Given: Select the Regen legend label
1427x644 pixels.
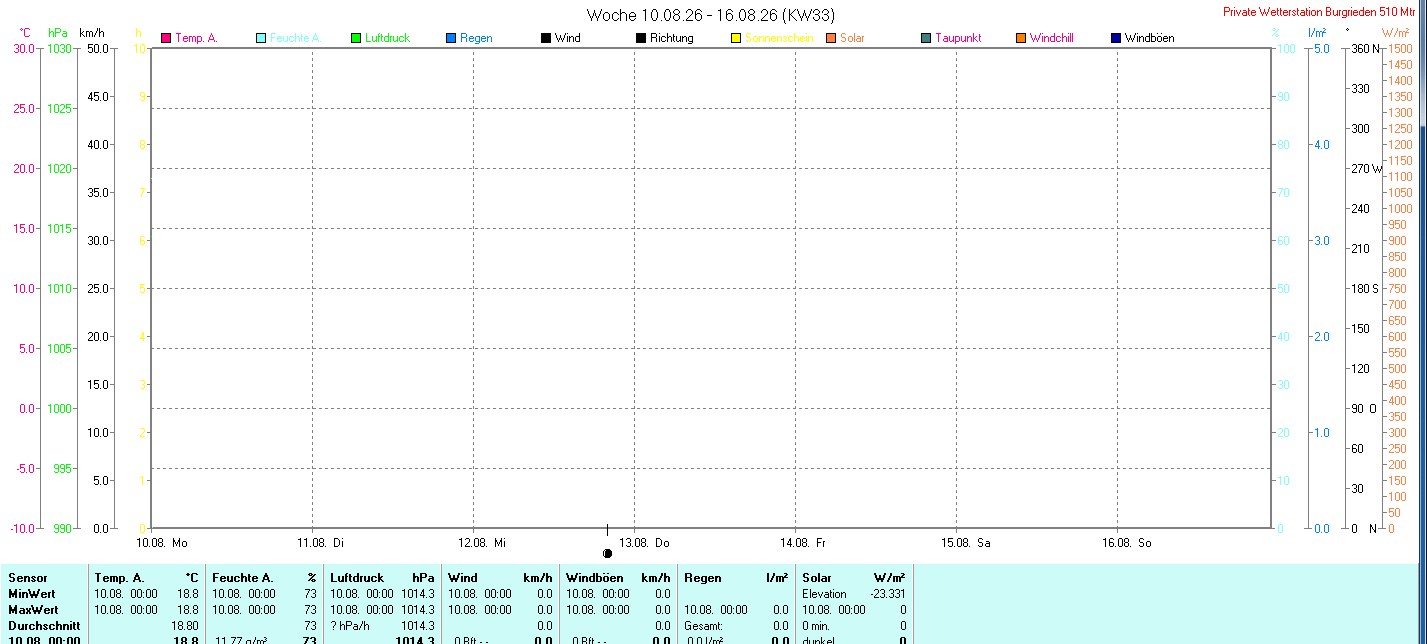Looking at the screenshot, I should point(475,38).
